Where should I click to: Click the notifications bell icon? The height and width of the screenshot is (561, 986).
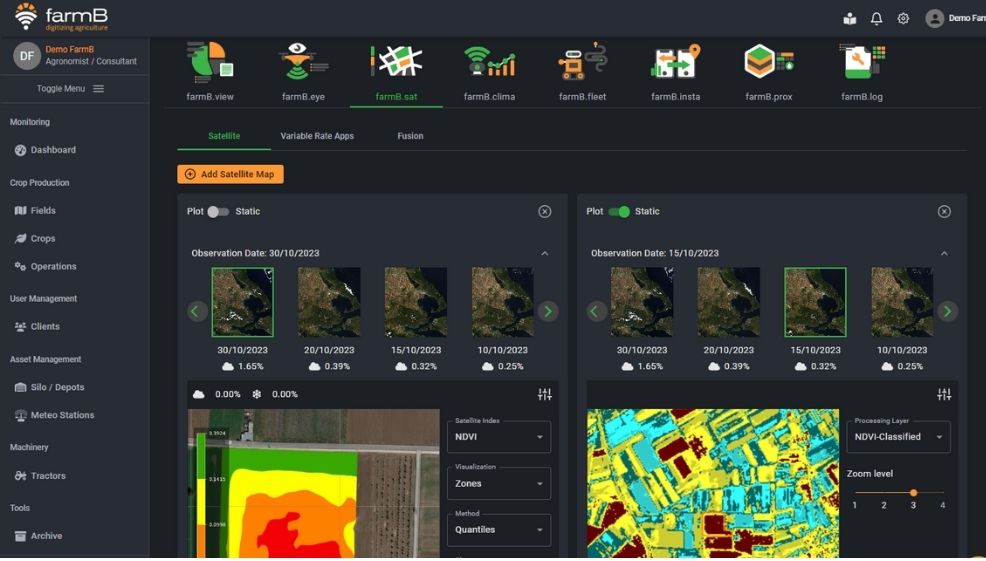pos(876,18)
